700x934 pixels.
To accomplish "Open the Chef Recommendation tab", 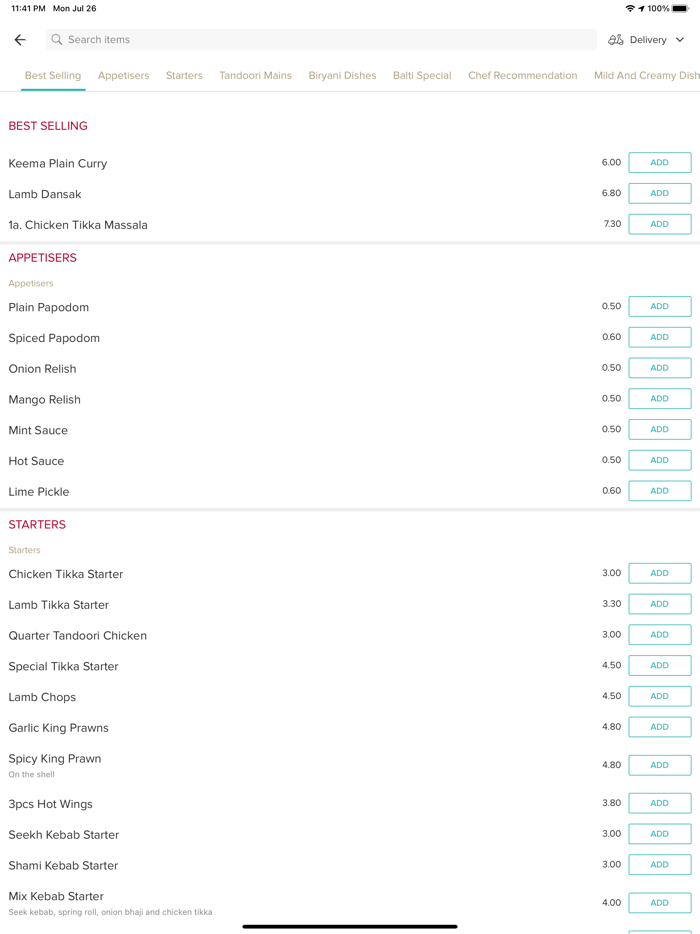I will tap(522, 75).
